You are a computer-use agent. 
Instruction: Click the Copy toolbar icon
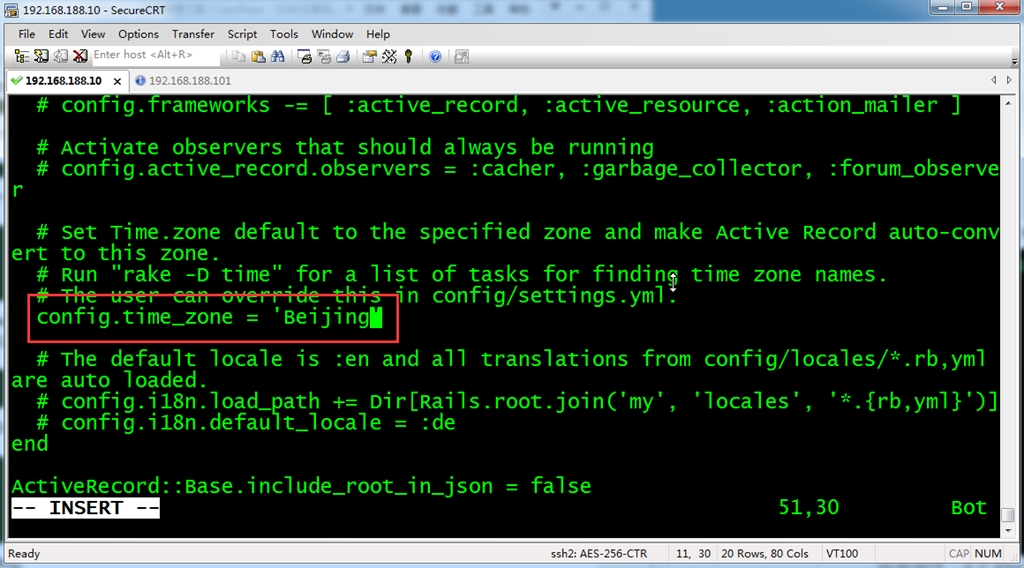(239, 57)
